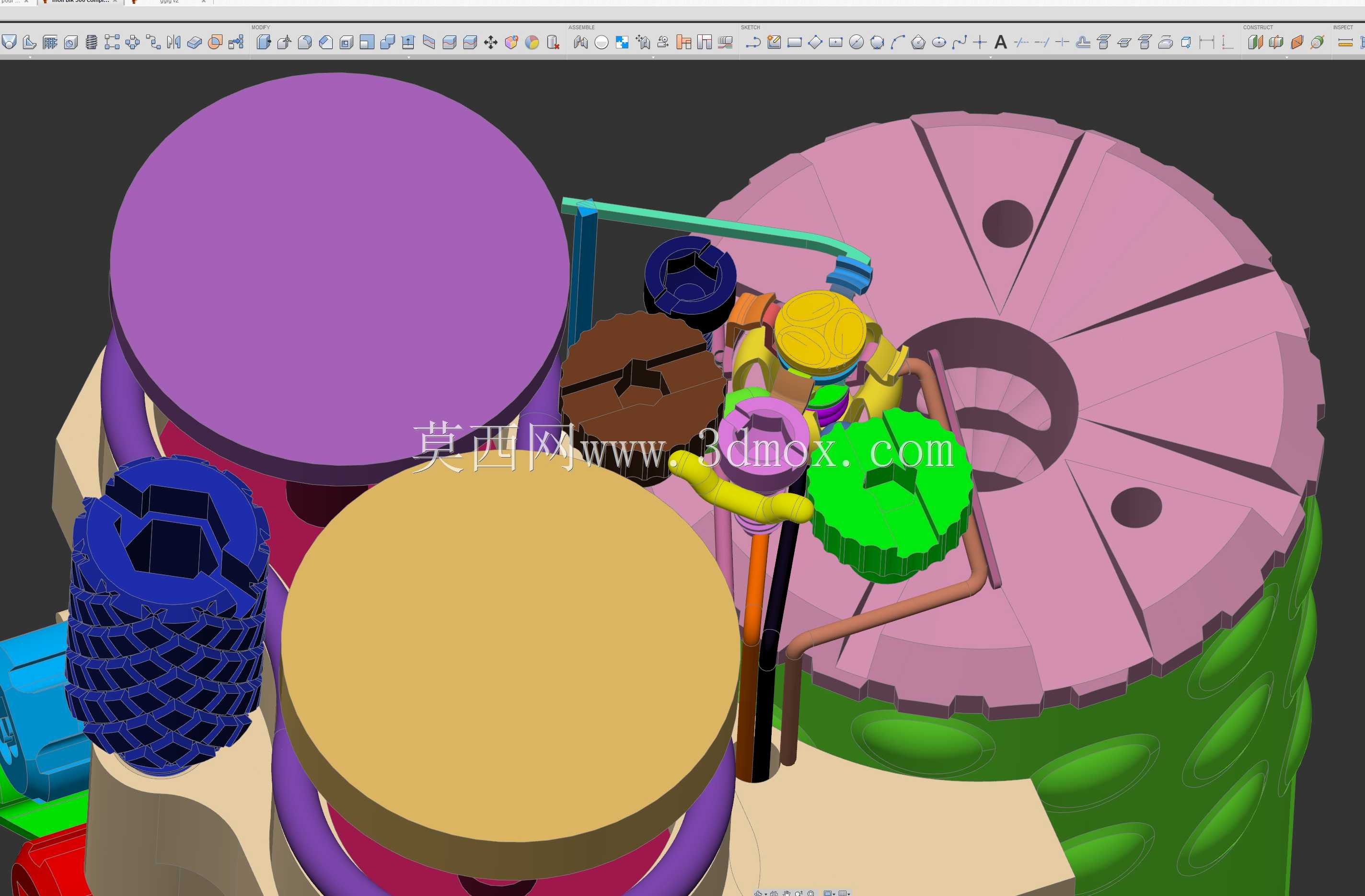This screenshot has height=896, width=1365.
Task: Pick the Web tool
Action: (50, 42)
